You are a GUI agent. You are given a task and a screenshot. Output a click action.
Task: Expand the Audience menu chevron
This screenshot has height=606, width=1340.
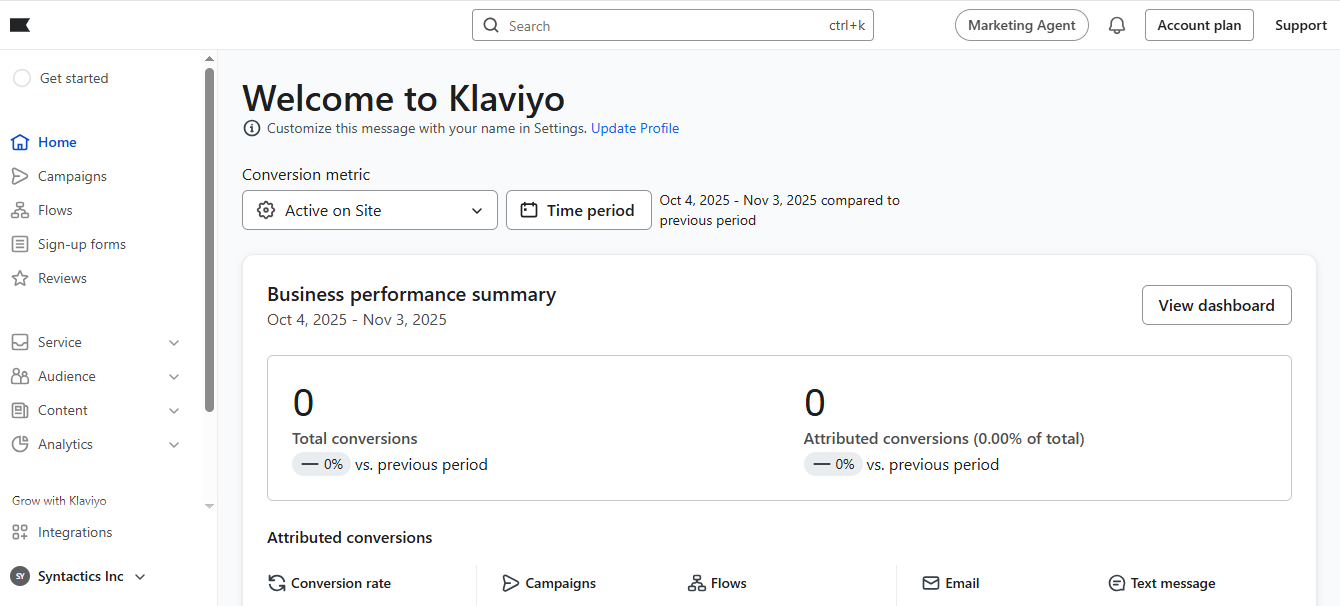[174, 377]
